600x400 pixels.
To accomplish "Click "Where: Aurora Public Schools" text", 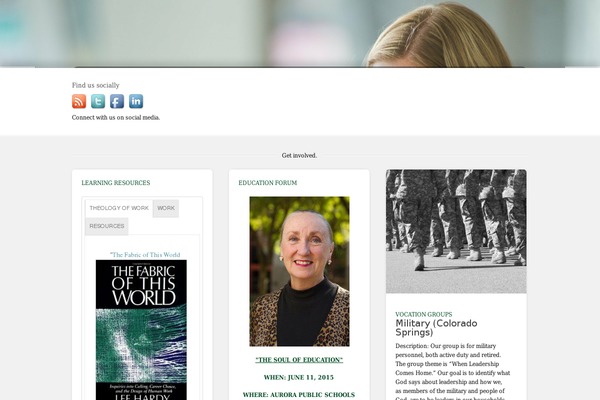I will (x=299, y=395).
